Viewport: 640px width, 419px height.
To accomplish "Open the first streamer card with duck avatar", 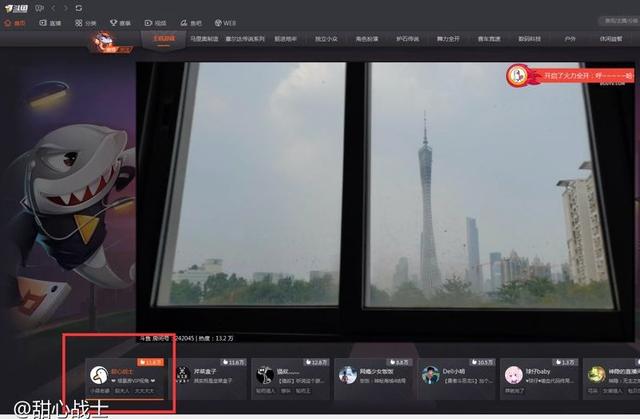I will (126, 379).
